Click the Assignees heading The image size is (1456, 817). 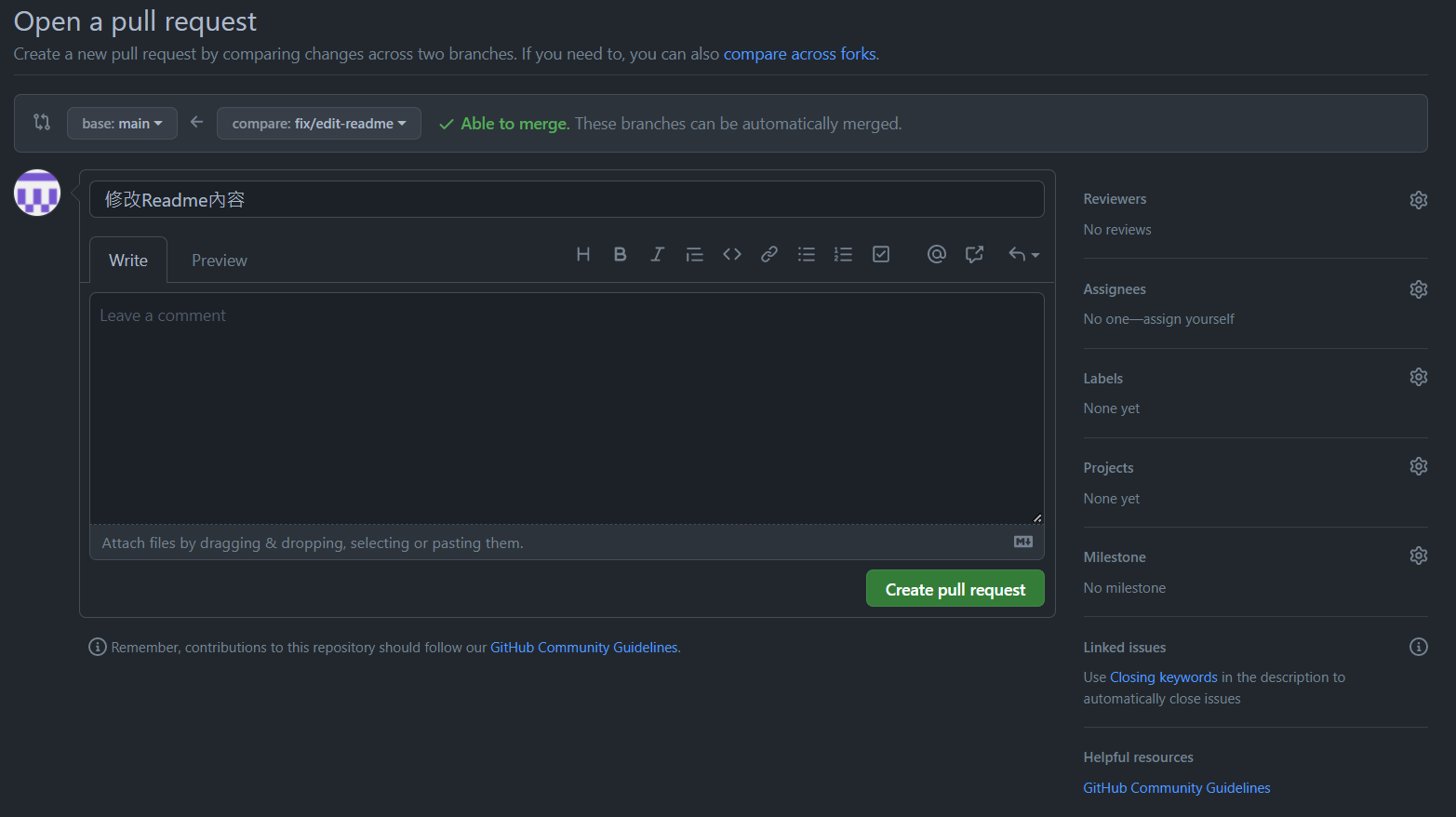(x=1115, y=289)
